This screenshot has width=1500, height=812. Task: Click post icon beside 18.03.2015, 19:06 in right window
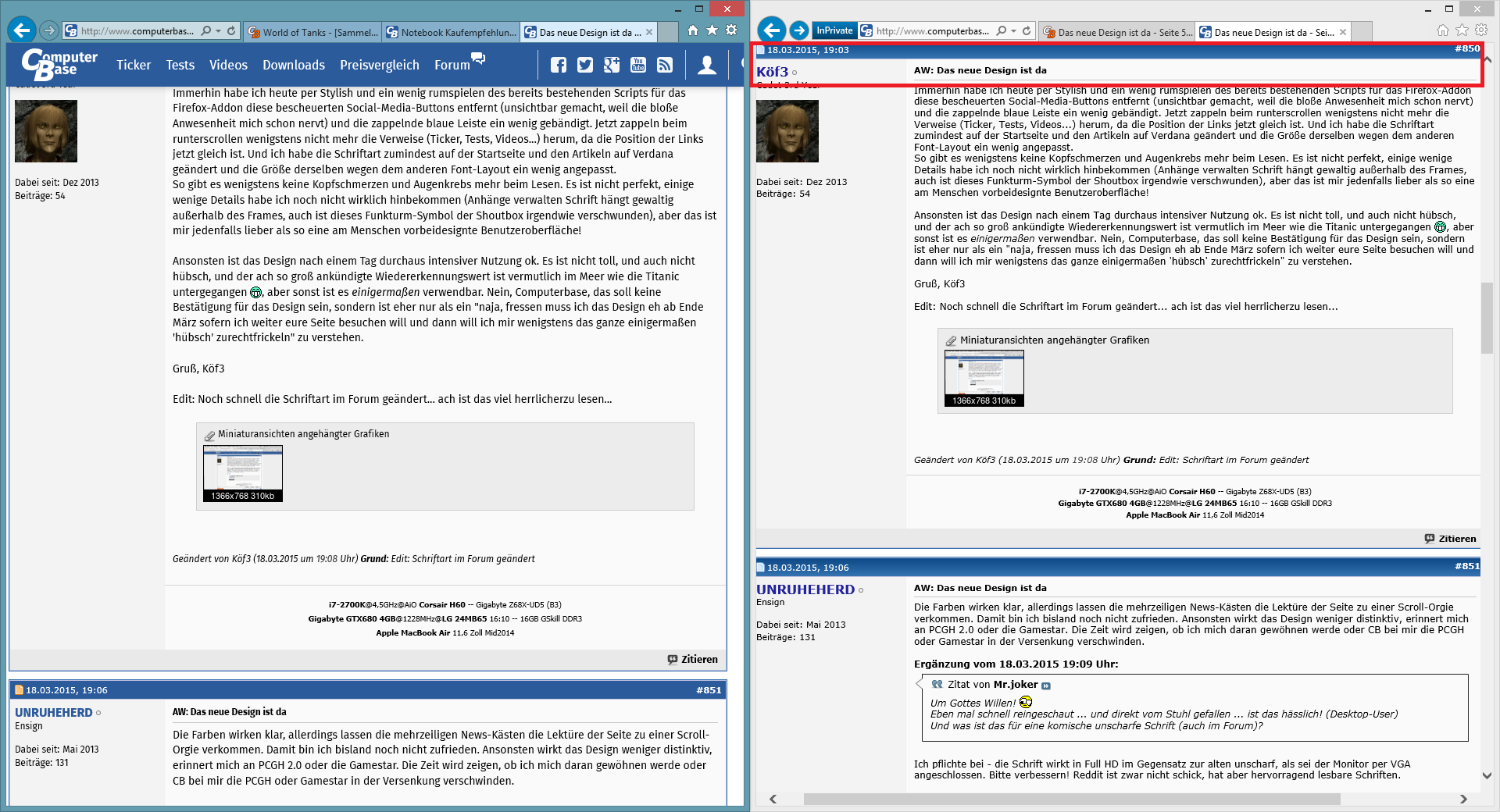[x=761, y=568]
